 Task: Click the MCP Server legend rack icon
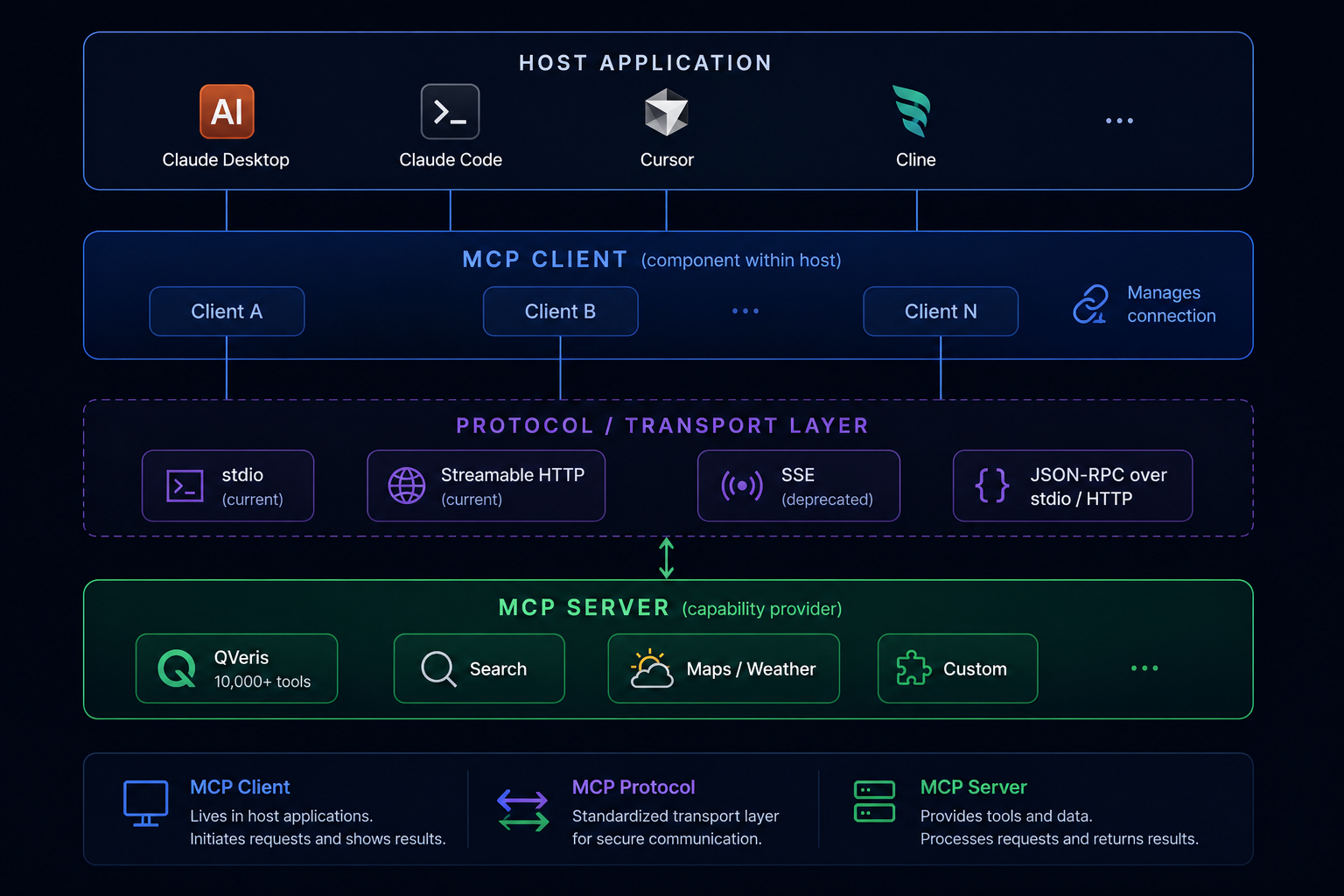click(x=874, y=801)
